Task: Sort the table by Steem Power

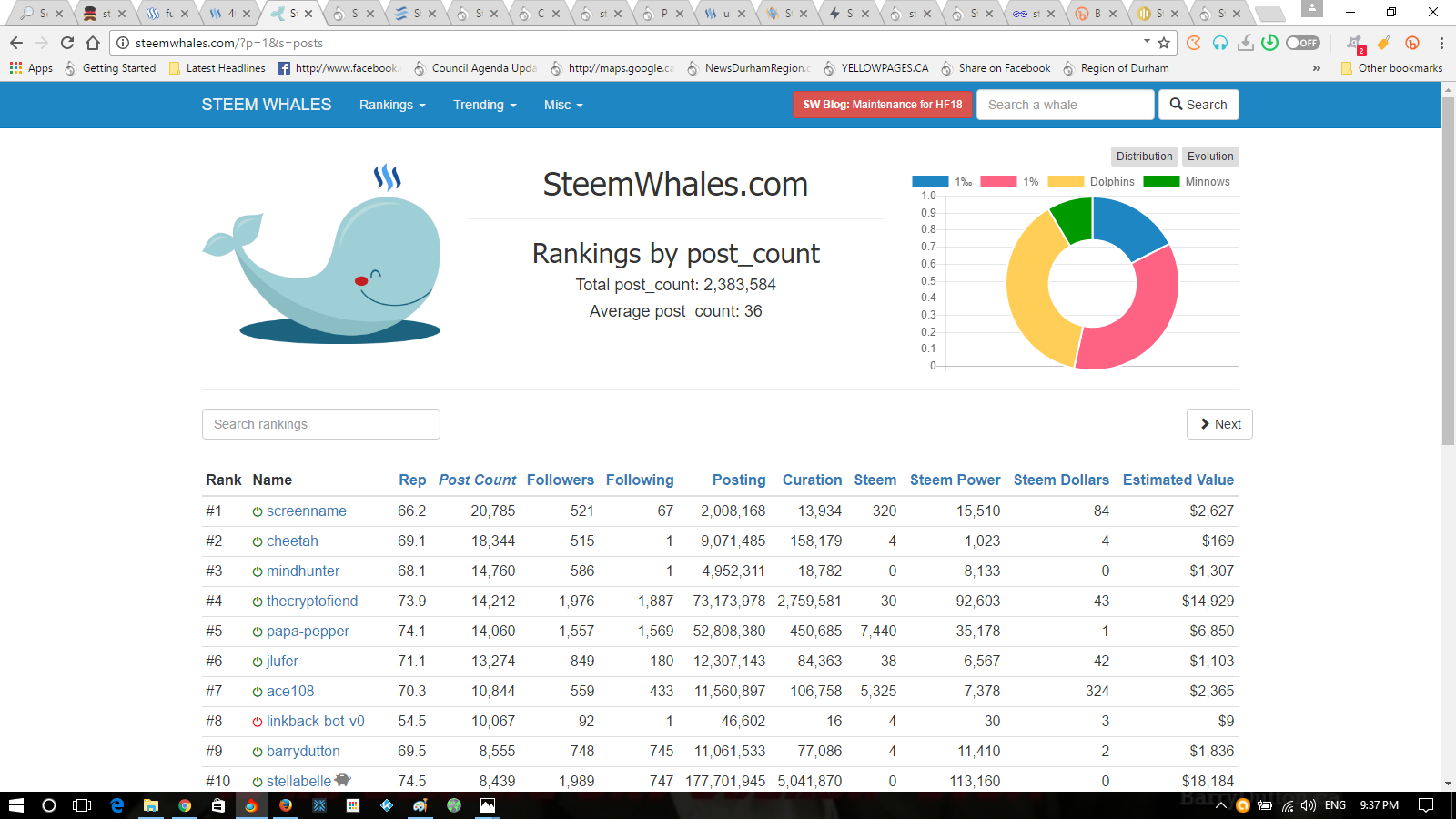Action: click(955, 480)
